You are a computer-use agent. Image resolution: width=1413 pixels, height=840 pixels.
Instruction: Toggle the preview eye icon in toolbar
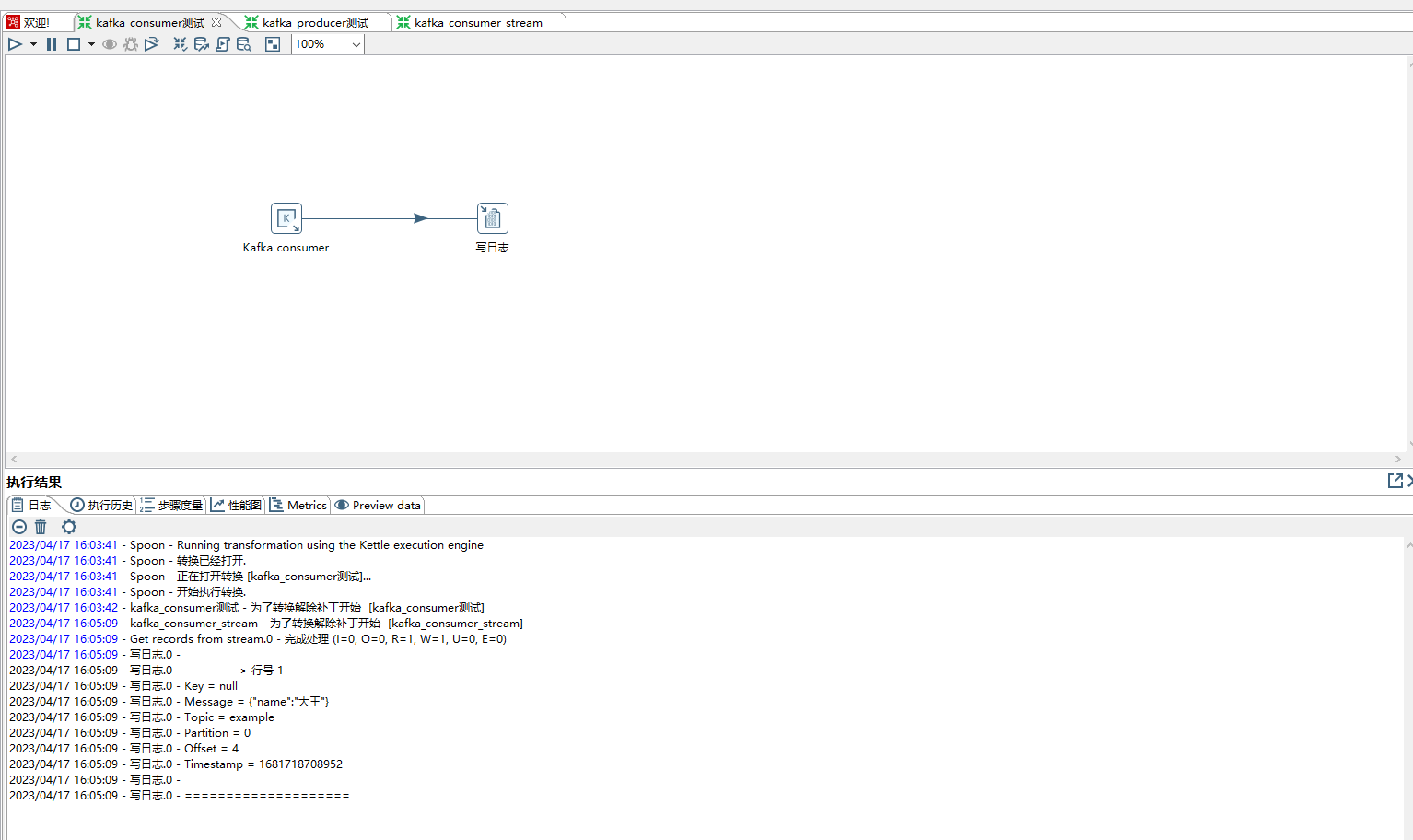[110, 44]
